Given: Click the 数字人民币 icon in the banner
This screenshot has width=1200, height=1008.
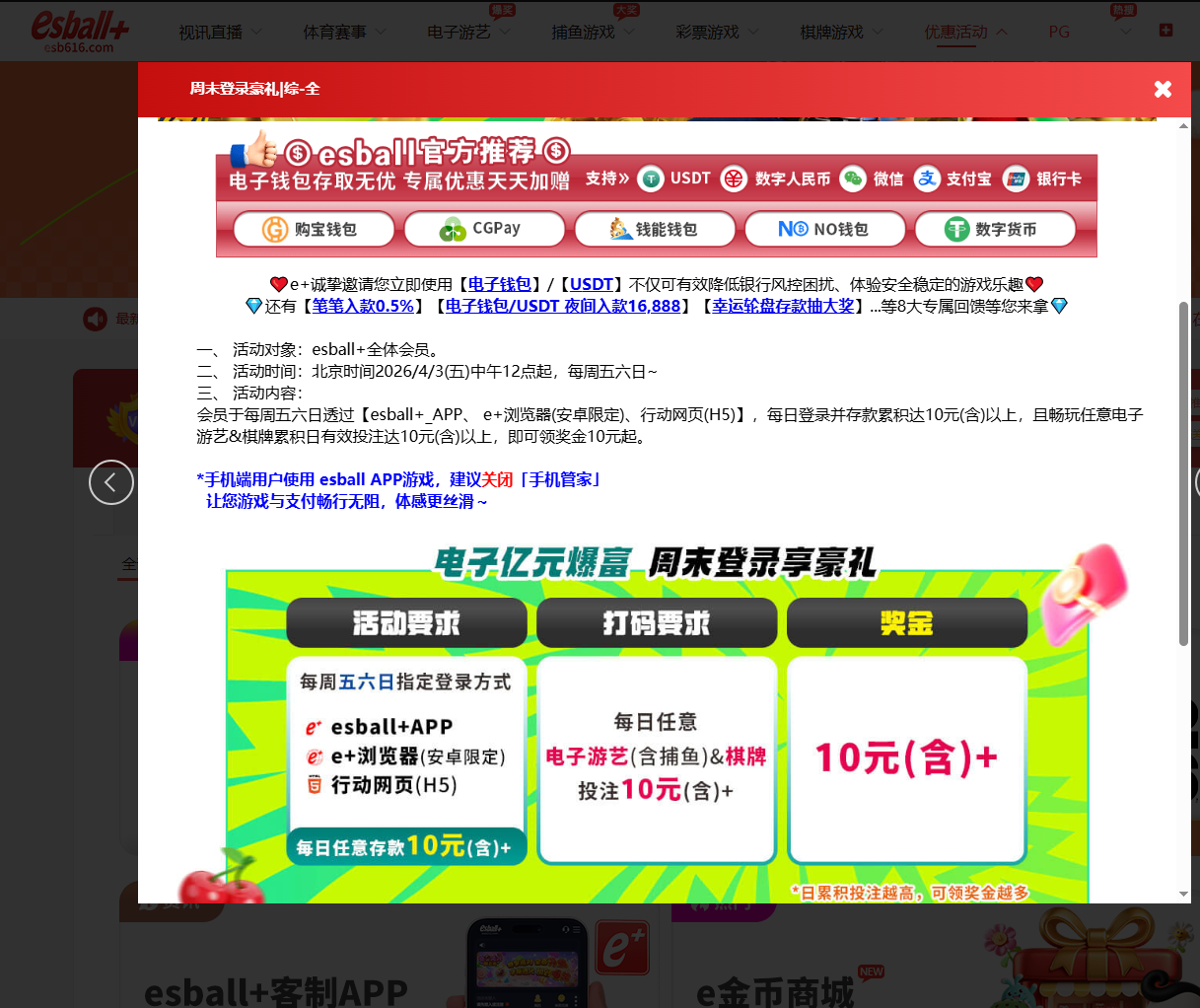Looking at the screenshot, I should tap(734, 179).
